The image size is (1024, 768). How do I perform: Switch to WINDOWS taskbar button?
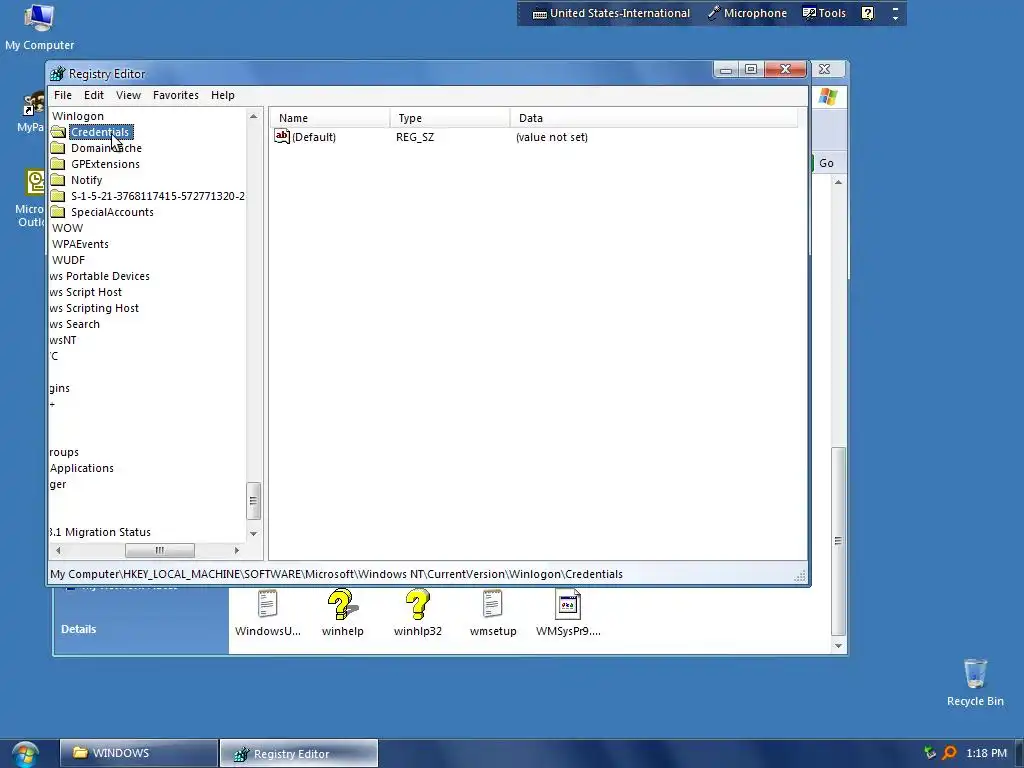point(139,753)
